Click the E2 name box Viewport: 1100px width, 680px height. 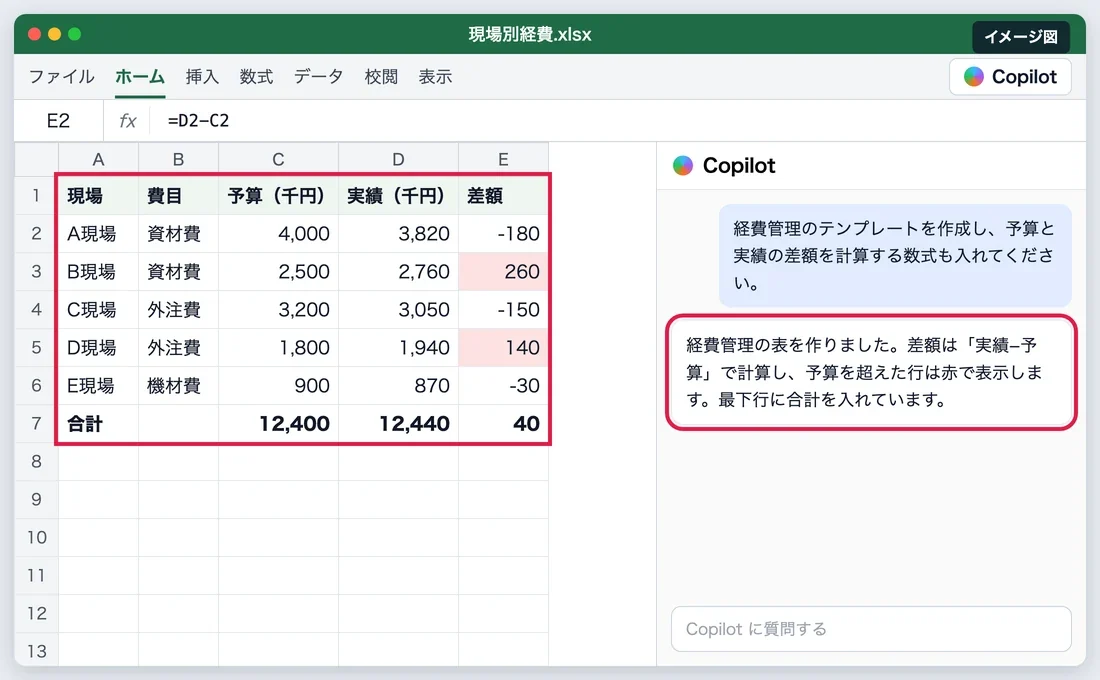[x=58, y=121]
